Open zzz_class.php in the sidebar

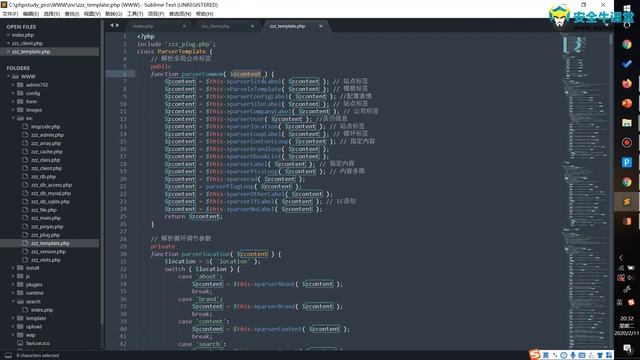45,160
